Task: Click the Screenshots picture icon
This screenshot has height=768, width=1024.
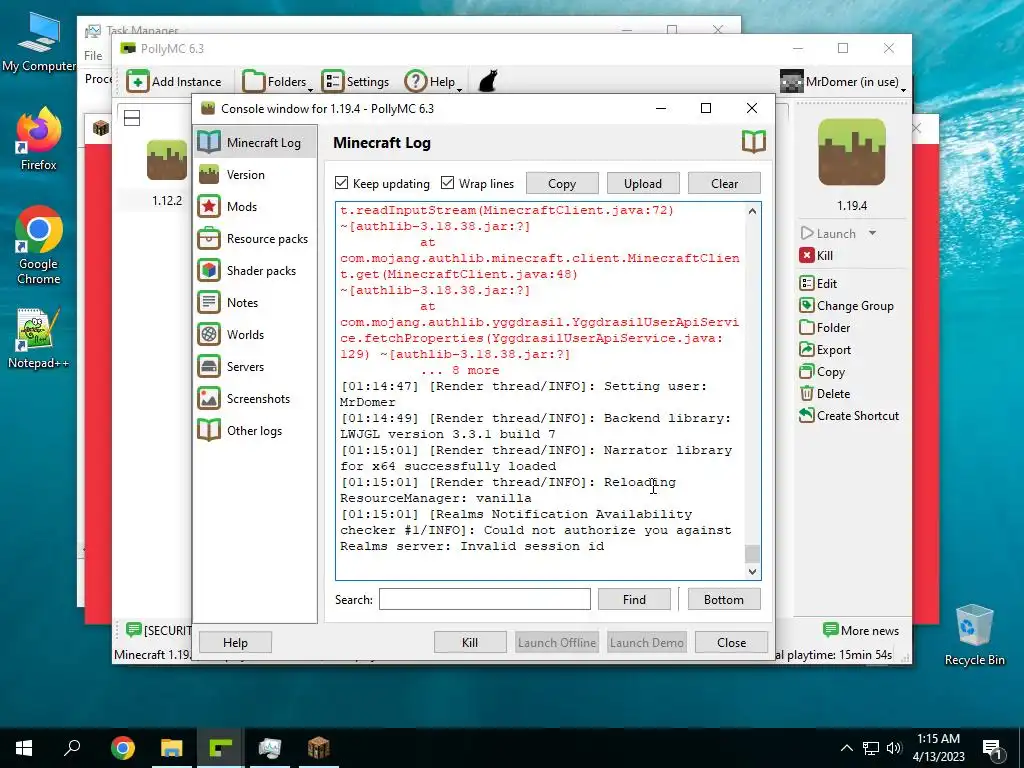Action: (209, 398)
